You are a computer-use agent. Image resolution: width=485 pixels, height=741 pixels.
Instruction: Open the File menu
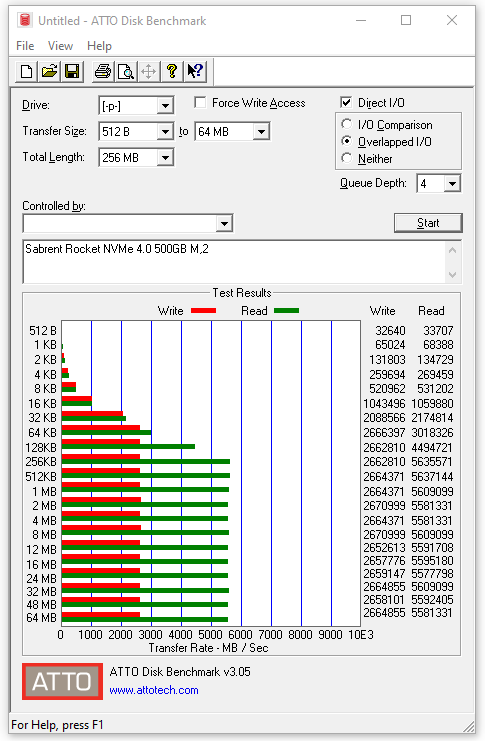25,46
